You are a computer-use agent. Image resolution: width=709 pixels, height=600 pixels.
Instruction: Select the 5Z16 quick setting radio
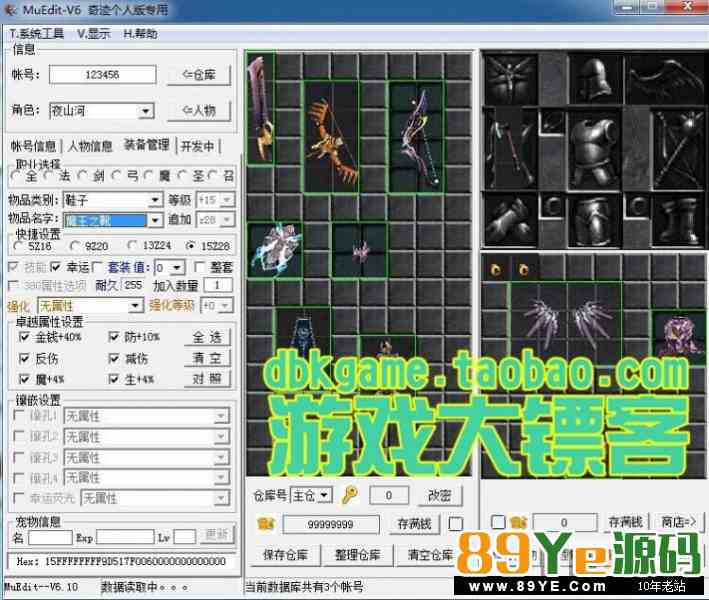coord(19,246)
